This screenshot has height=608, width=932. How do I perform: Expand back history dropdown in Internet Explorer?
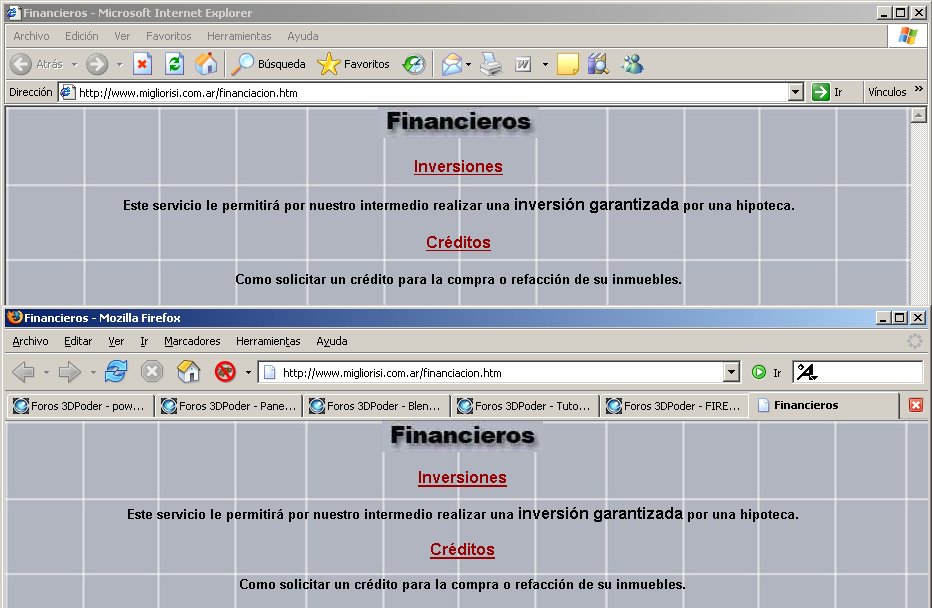[74, 64]
